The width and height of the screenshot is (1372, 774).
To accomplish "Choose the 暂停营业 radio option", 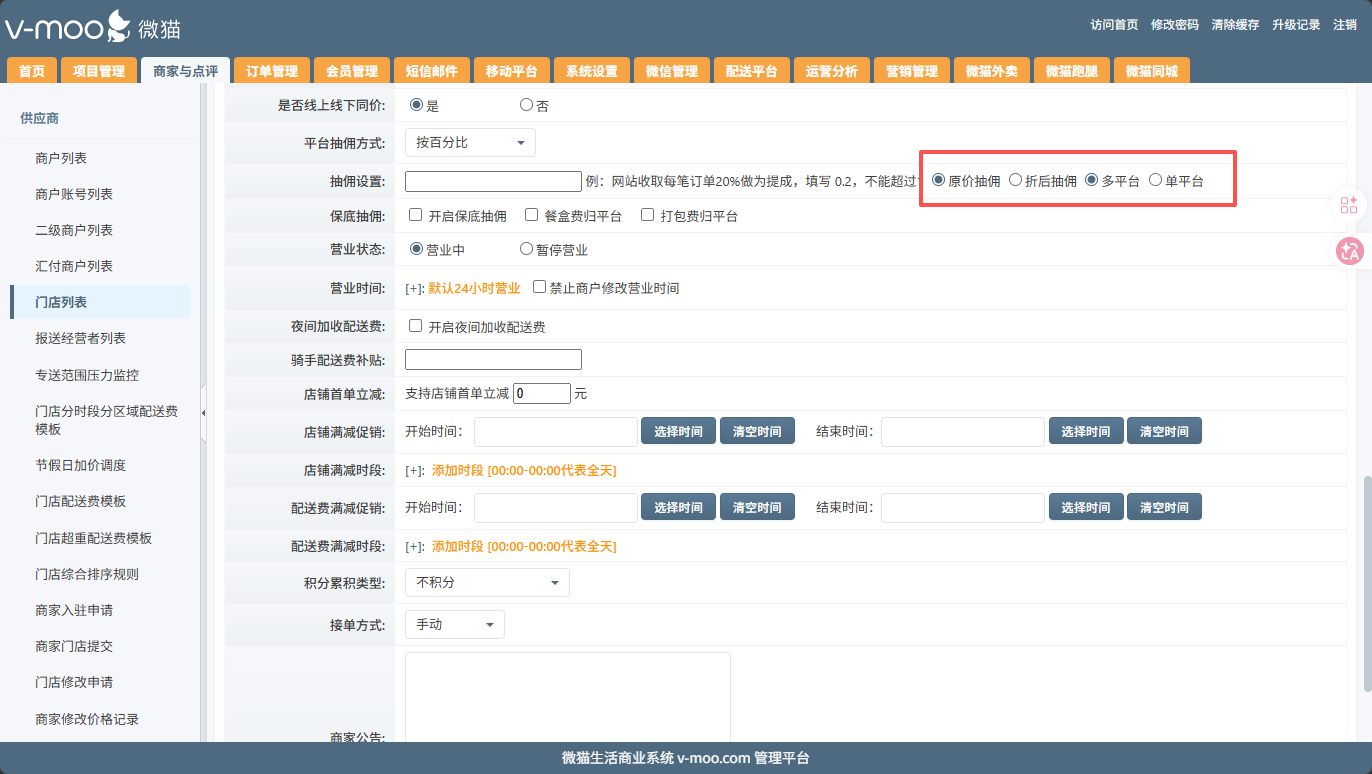I will coord(526,249).
